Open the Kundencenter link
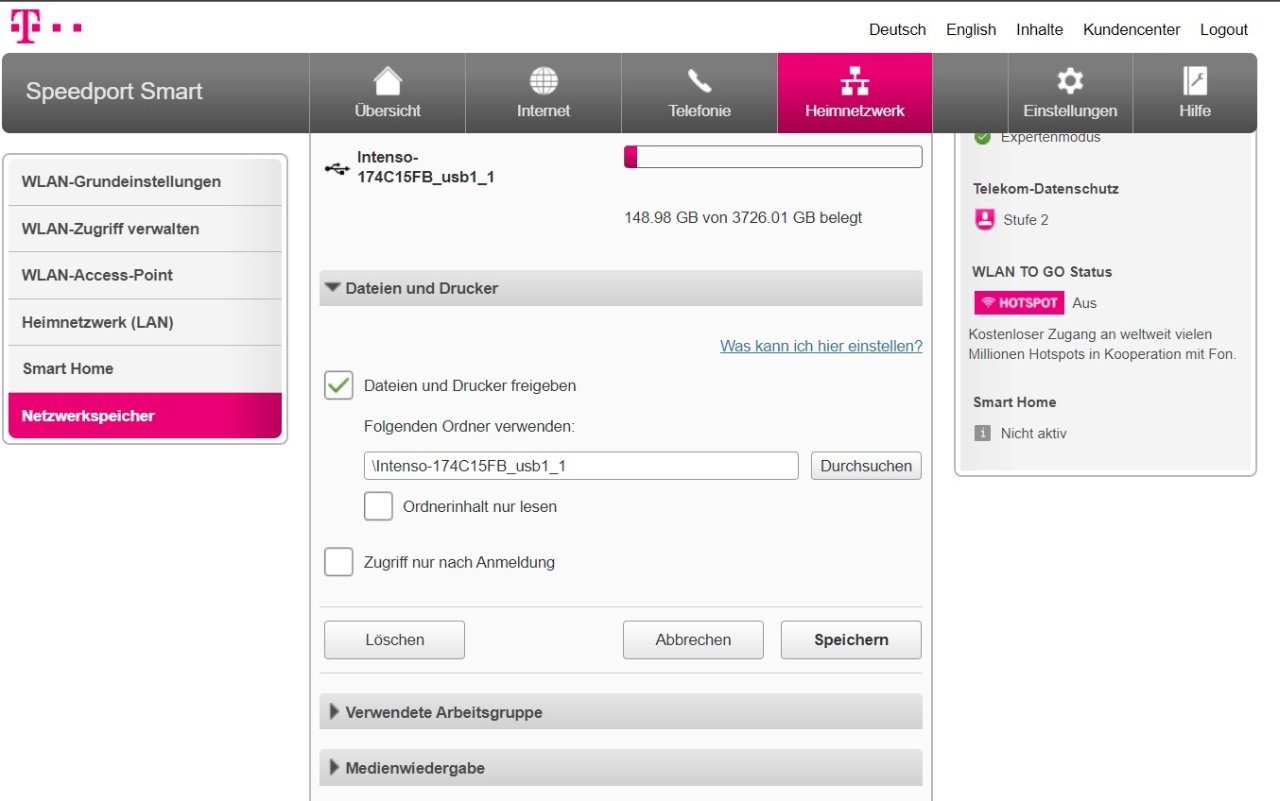This screenshot has width=1280, height=801. coord(1131,30)
